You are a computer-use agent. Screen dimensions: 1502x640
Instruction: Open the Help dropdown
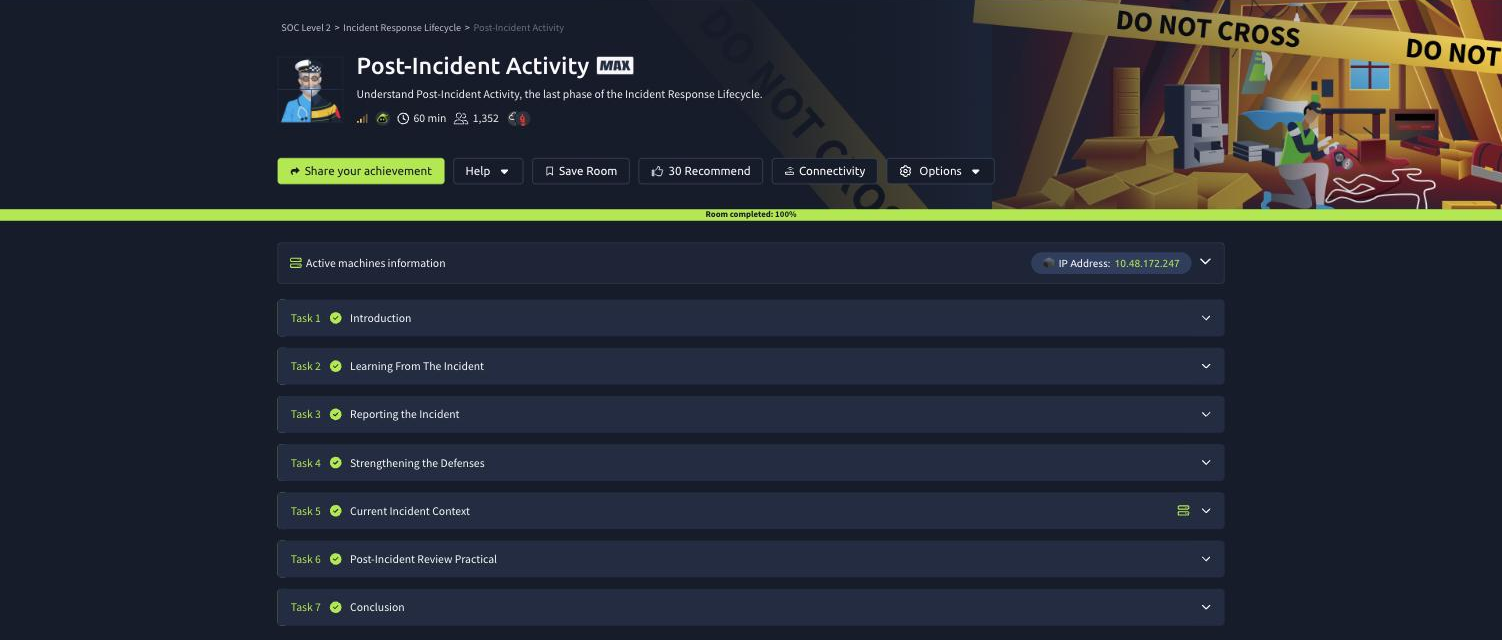pos(488,171)
